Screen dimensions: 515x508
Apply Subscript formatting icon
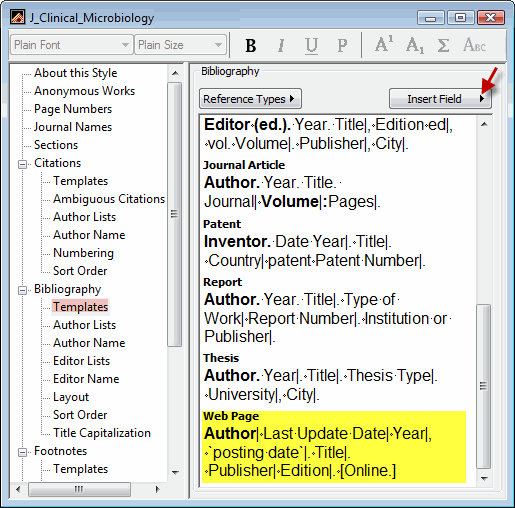pos(414,45)
